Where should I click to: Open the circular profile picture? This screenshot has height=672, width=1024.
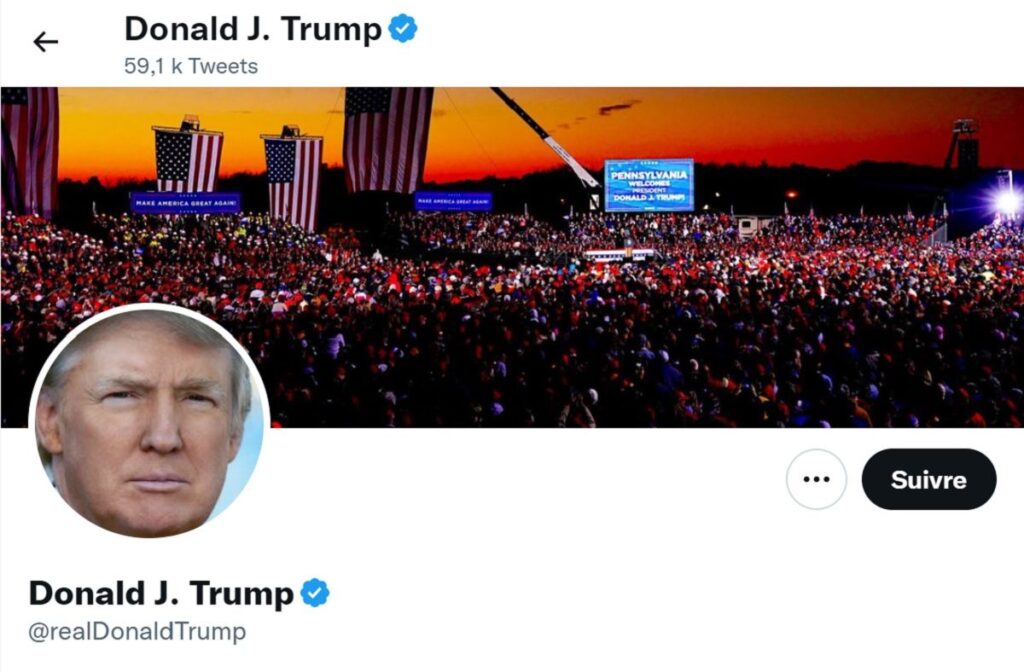(149, 423)
